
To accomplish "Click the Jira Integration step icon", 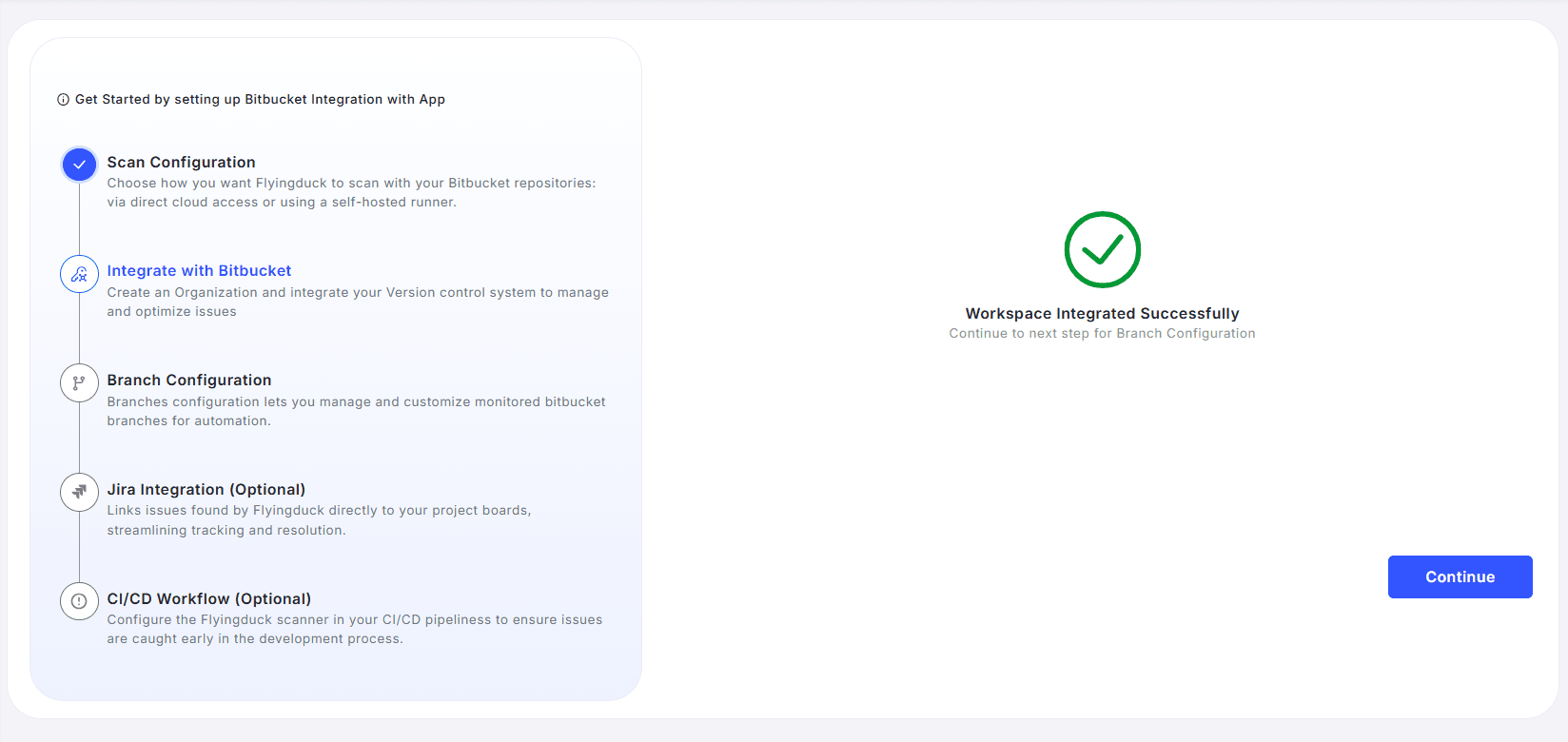I will click(x=79, y=492).
